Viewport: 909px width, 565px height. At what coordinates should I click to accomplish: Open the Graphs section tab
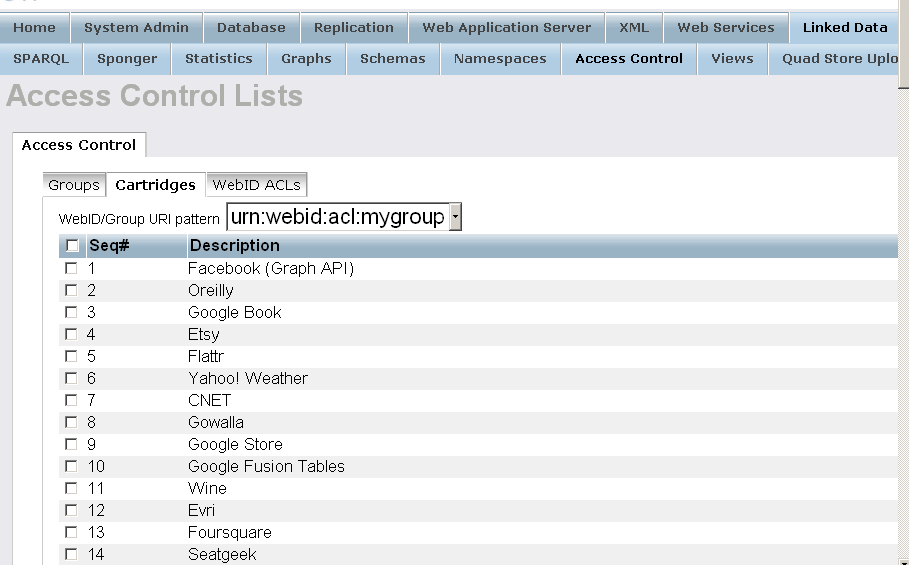[x=306, y=59]
